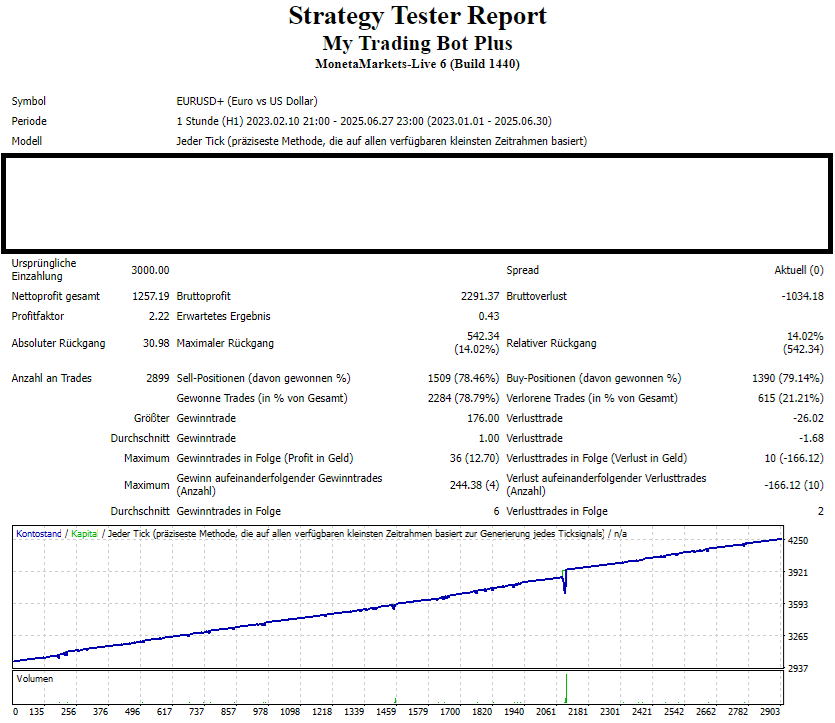The height and width of the screenshot is (723, 835).
Task: Click the Symbol label
Action: pos(29,101)
